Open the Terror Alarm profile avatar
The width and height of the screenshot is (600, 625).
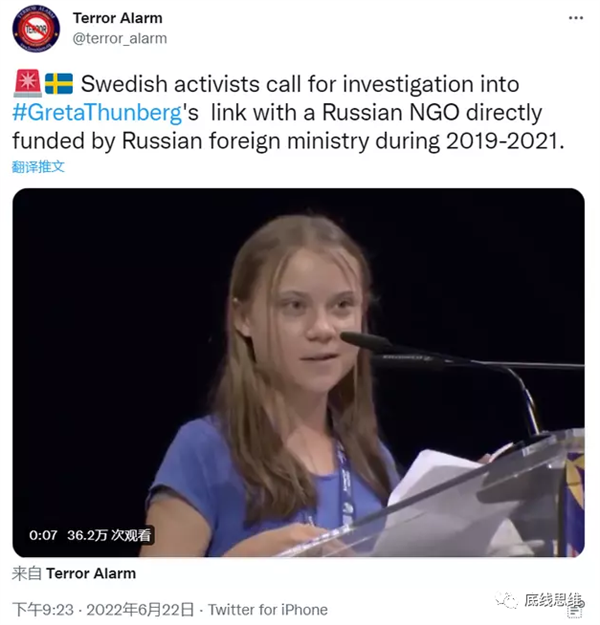coord(36,29)
